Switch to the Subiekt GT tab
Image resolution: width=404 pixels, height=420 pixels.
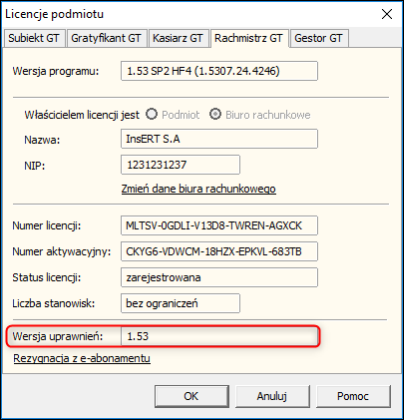pos(34,38)
